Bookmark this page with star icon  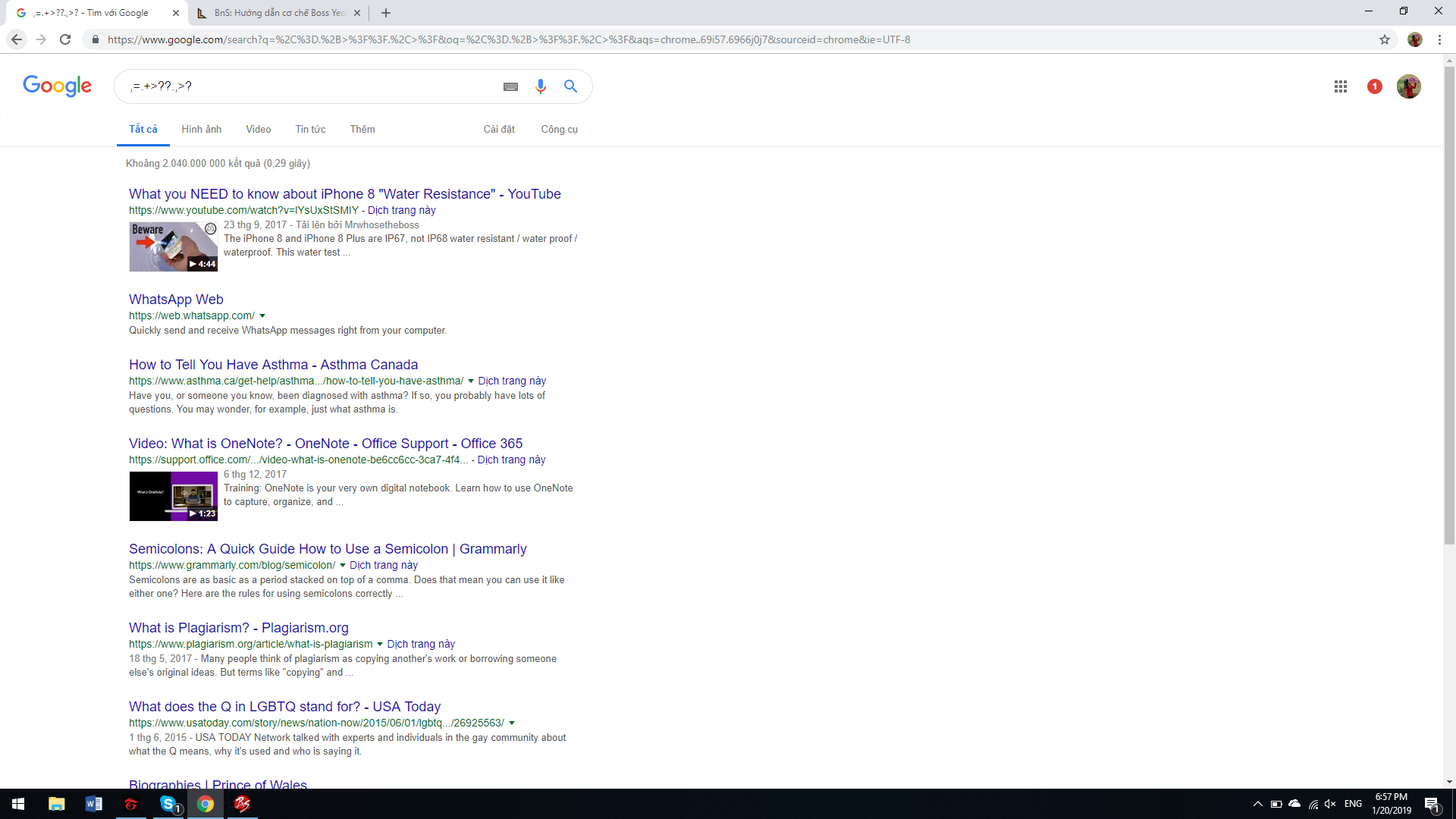pyautogui.click(x=1384, y=39)
